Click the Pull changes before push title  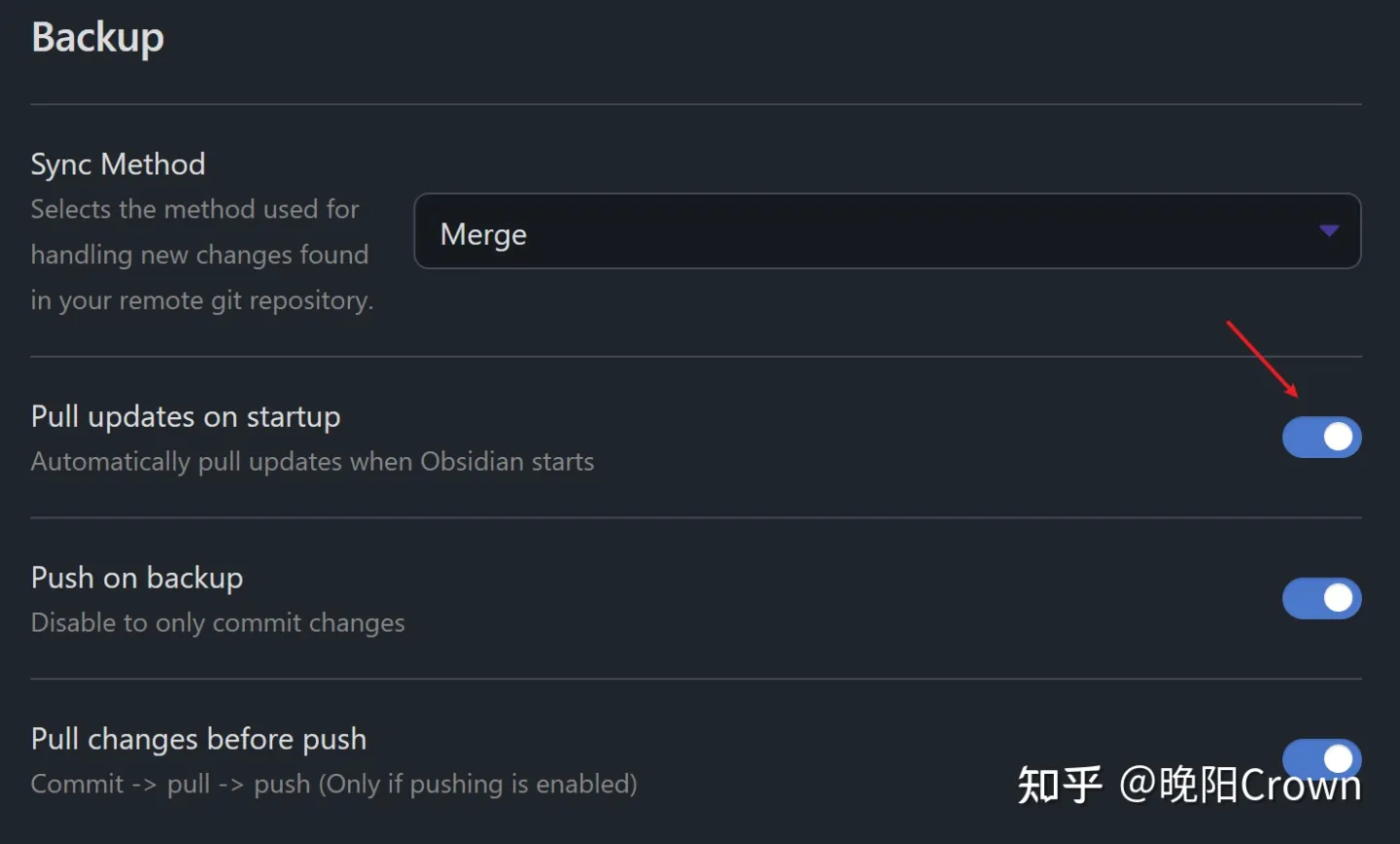[x=198, y=740]
